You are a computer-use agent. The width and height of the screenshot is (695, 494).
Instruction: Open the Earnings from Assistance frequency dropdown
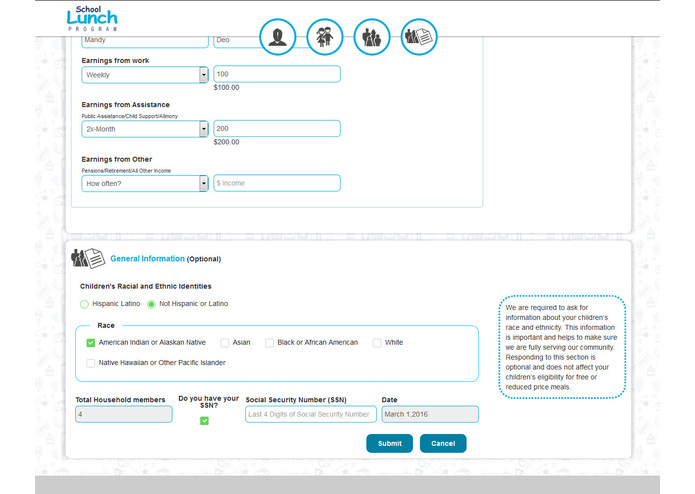point(145,129)
